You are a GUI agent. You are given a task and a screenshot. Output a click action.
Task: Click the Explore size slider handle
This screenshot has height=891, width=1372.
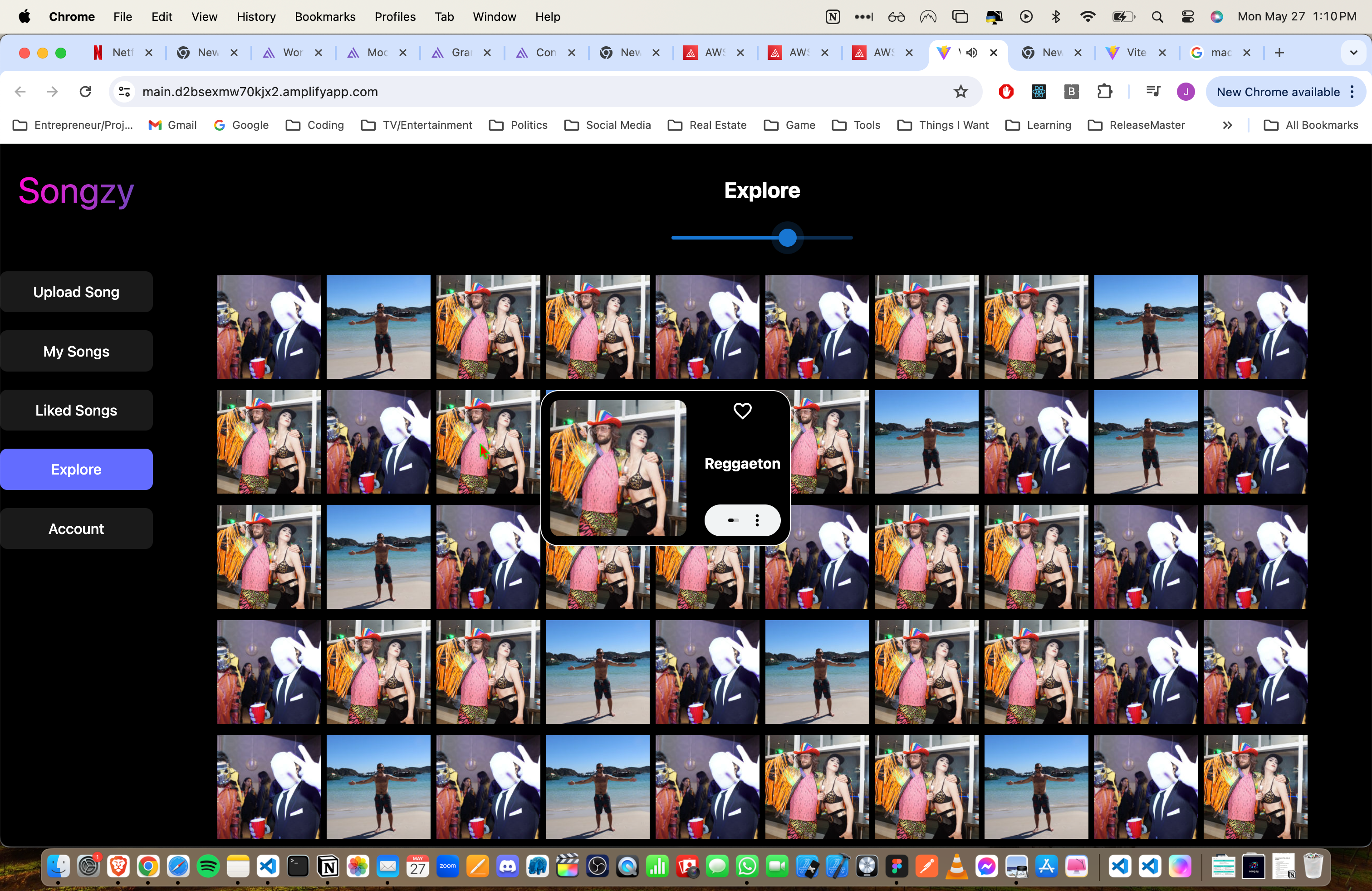788,237
